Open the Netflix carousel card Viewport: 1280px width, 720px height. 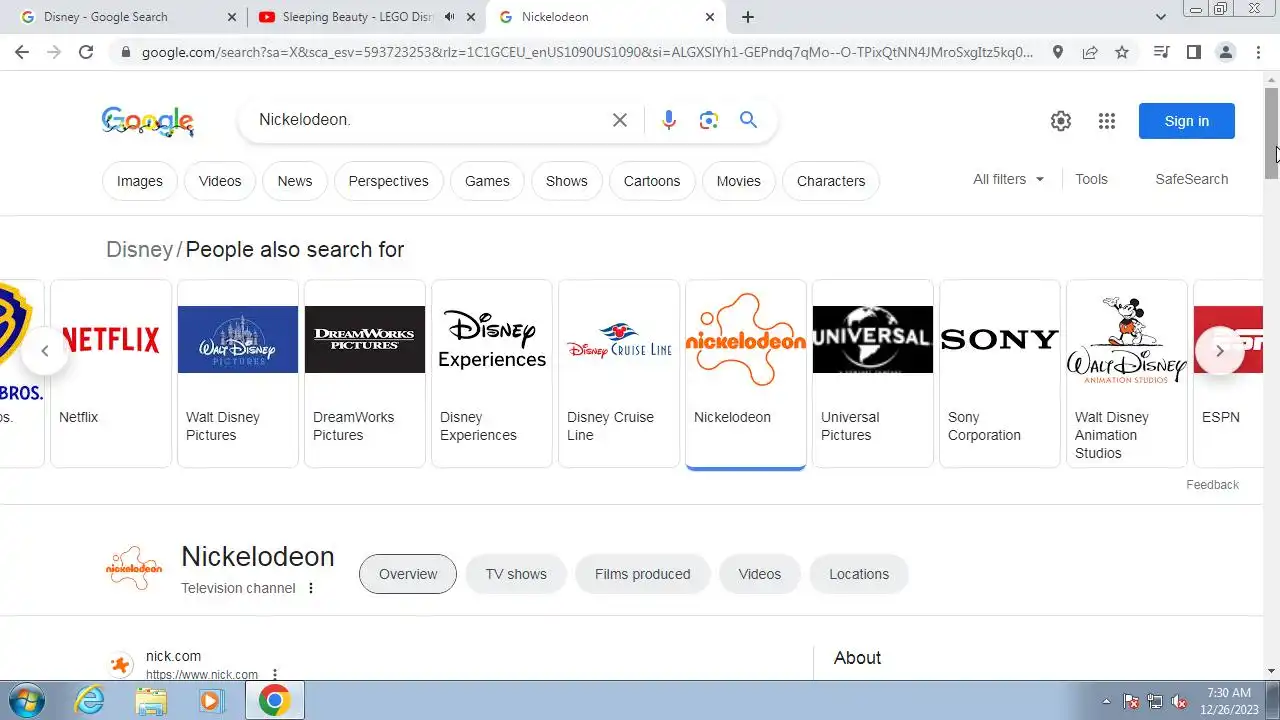click(111, 373)
